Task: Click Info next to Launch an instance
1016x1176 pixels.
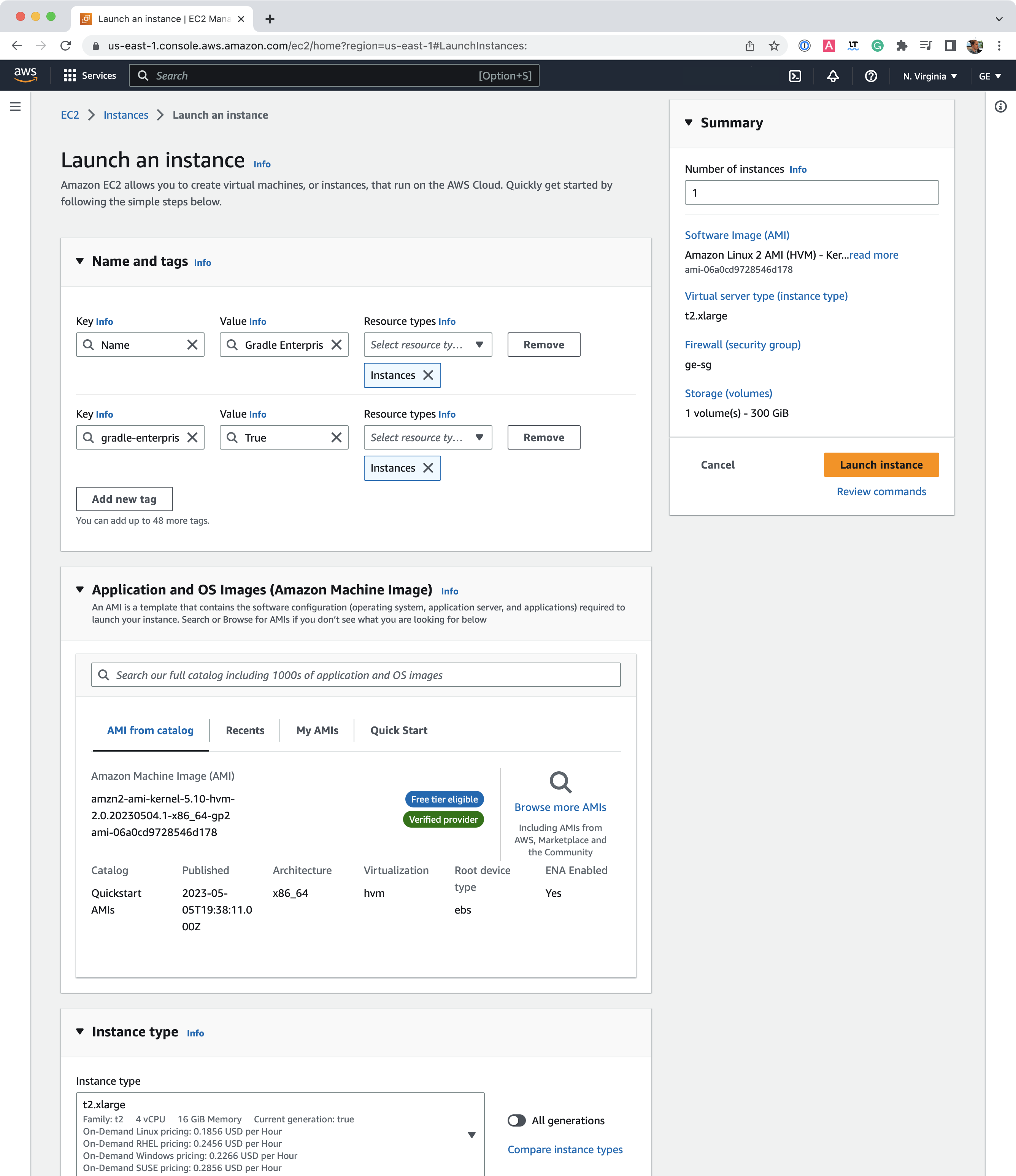Action: [x=262, y=164]
